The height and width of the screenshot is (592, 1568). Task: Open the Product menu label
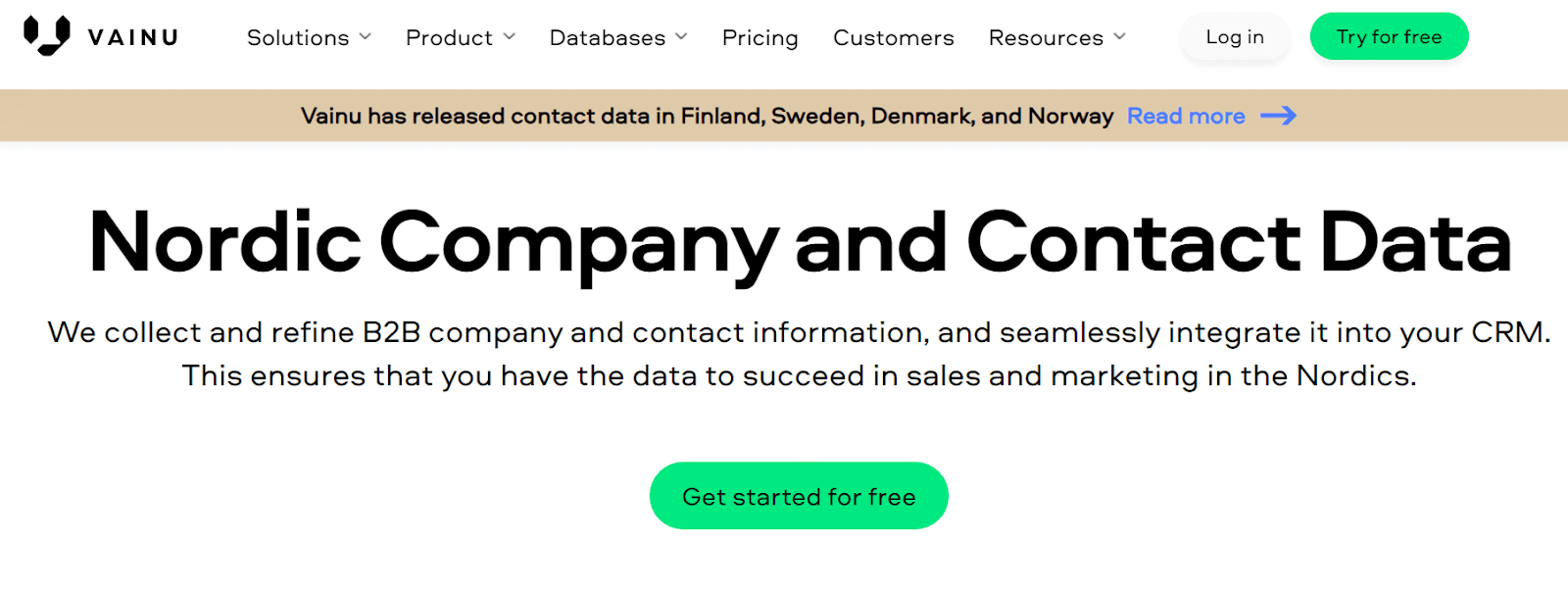pos(449,37)
